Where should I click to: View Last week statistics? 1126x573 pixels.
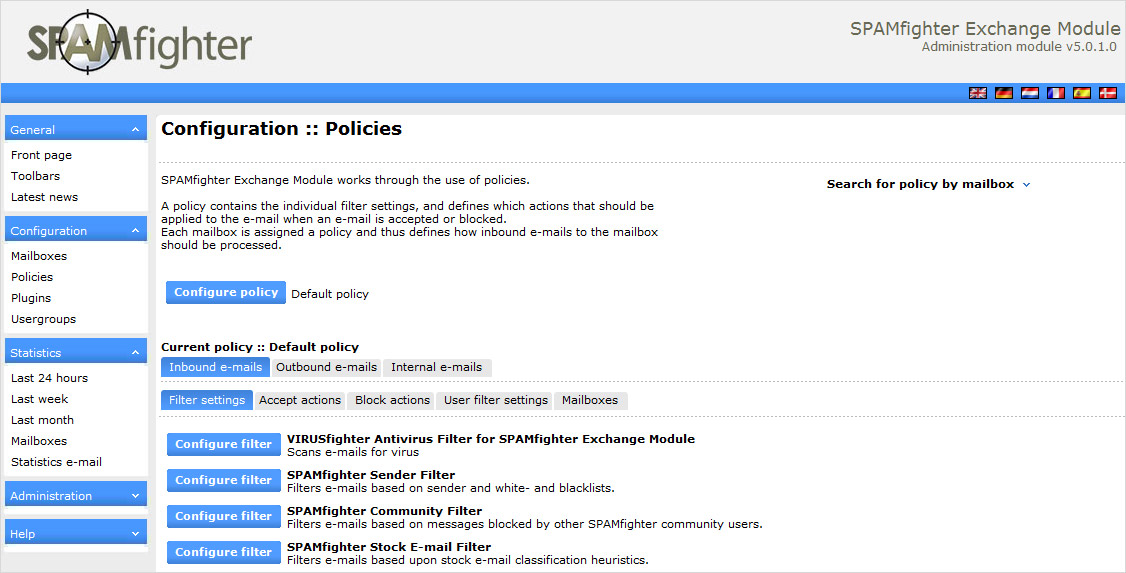[x=39, y=399]
